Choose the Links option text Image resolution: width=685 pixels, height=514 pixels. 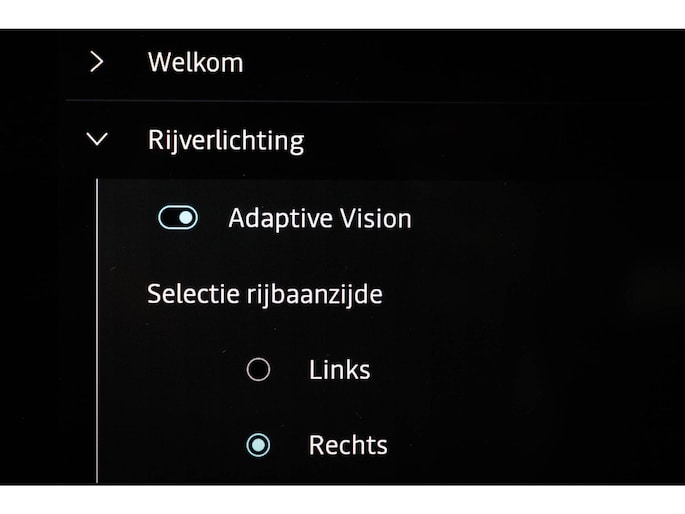[339, 370]
